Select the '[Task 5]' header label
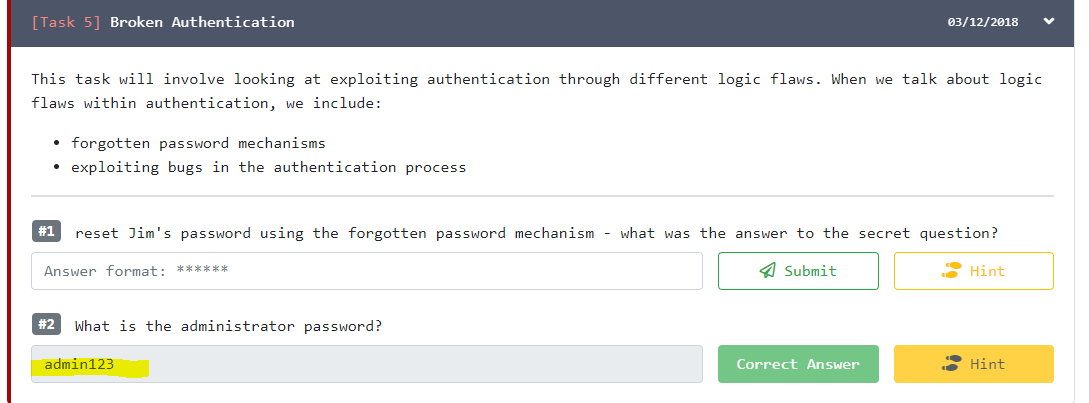This screenshot has height=403, width=1089. pyautogui.click(x=67, y=22)
